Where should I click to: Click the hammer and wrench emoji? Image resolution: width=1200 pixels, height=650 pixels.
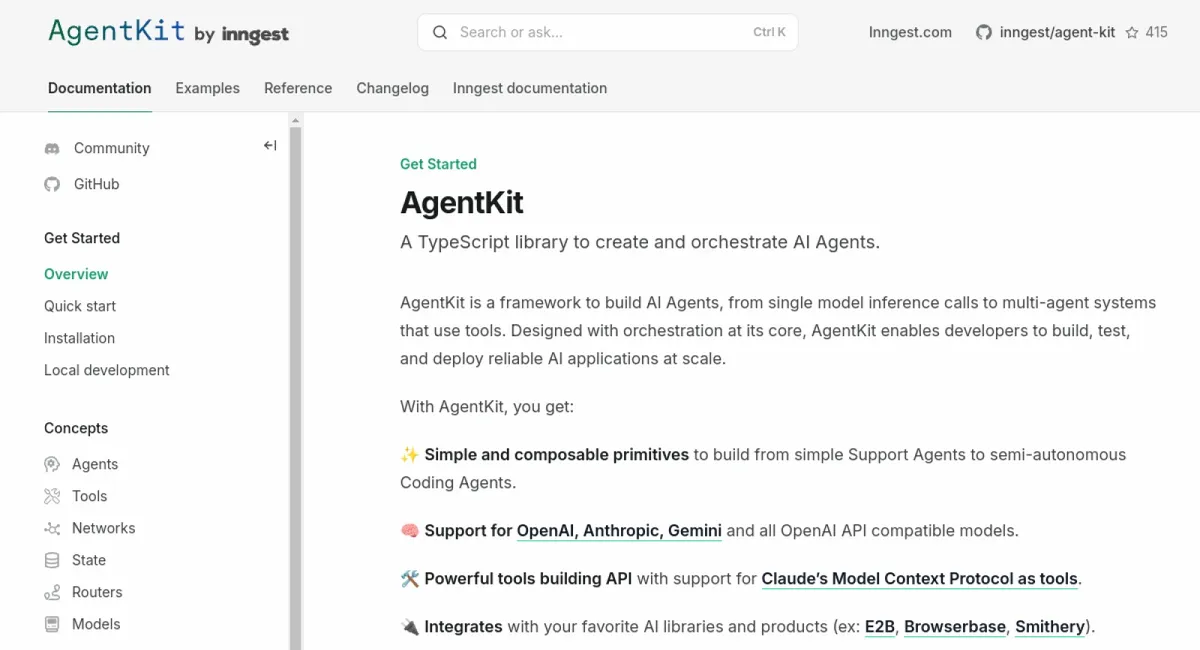[x=409, y=578]
